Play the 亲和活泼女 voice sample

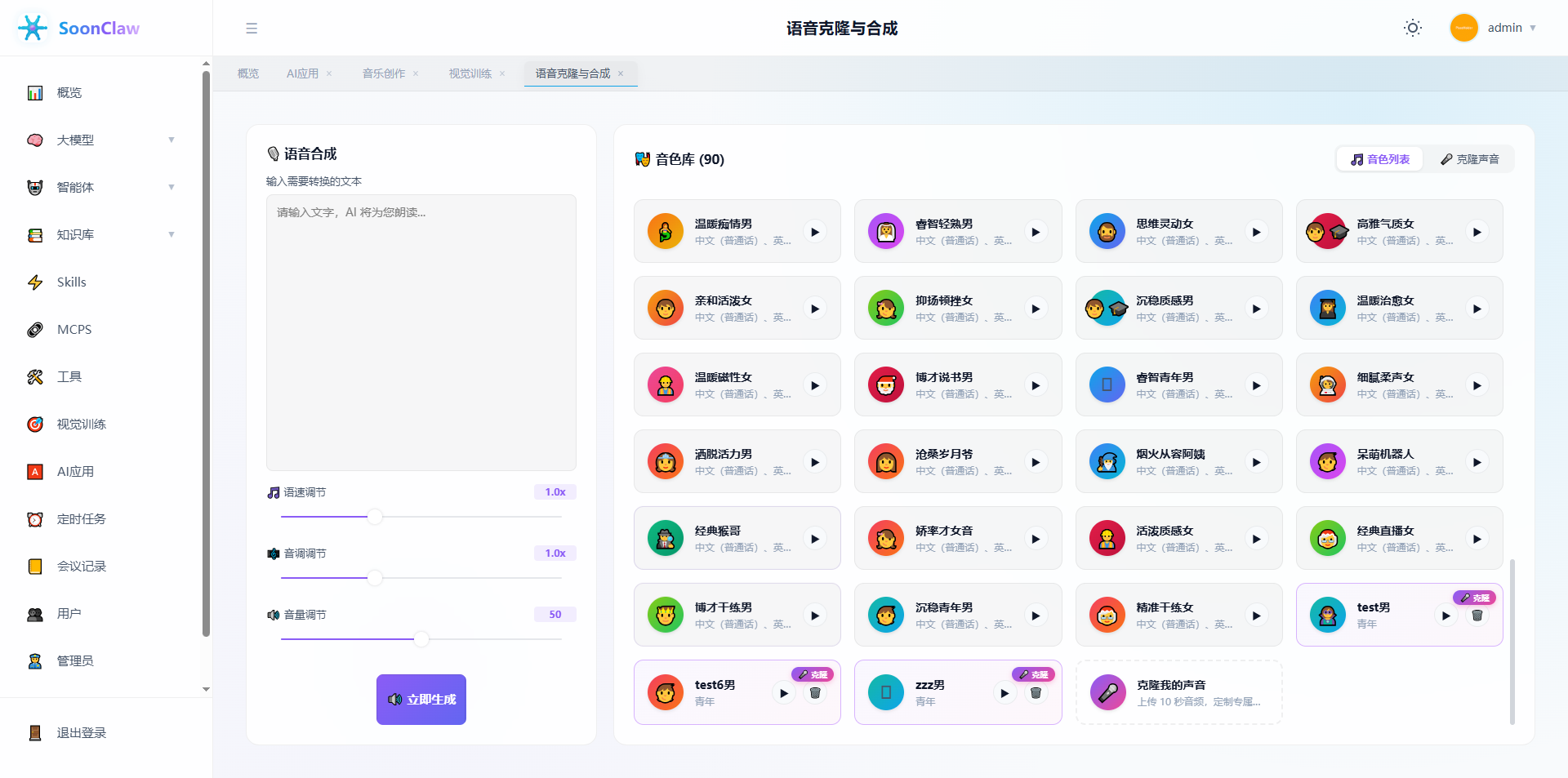815,309
